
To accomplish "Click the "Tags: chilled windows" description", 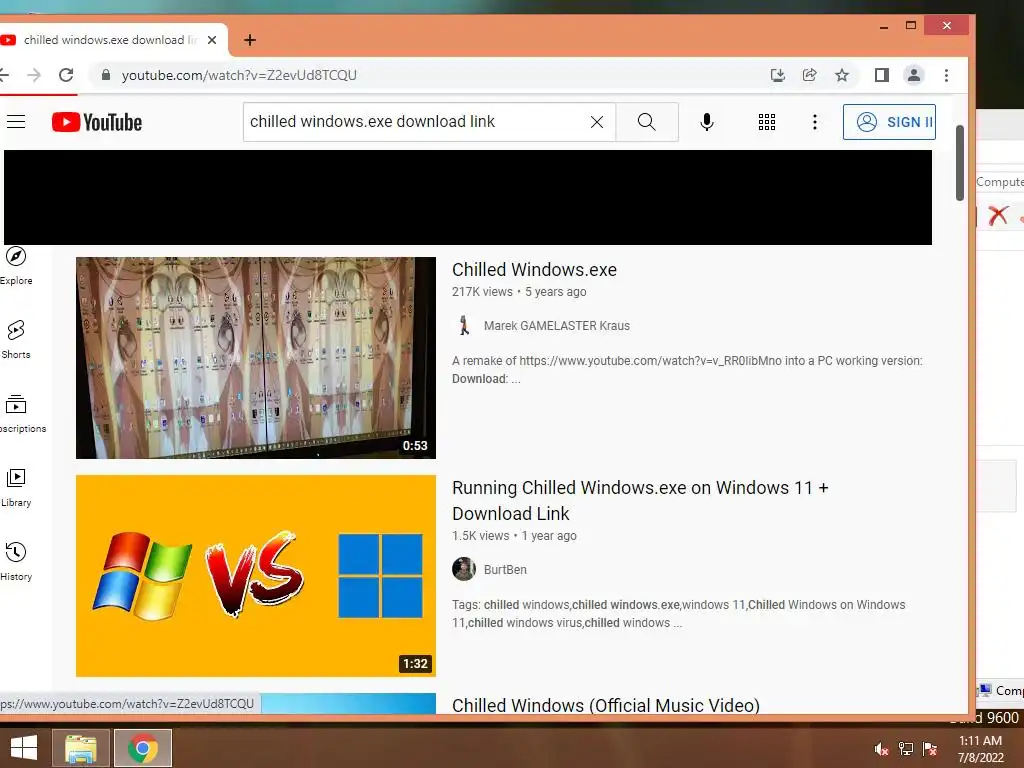I will [x=679, y=614].
